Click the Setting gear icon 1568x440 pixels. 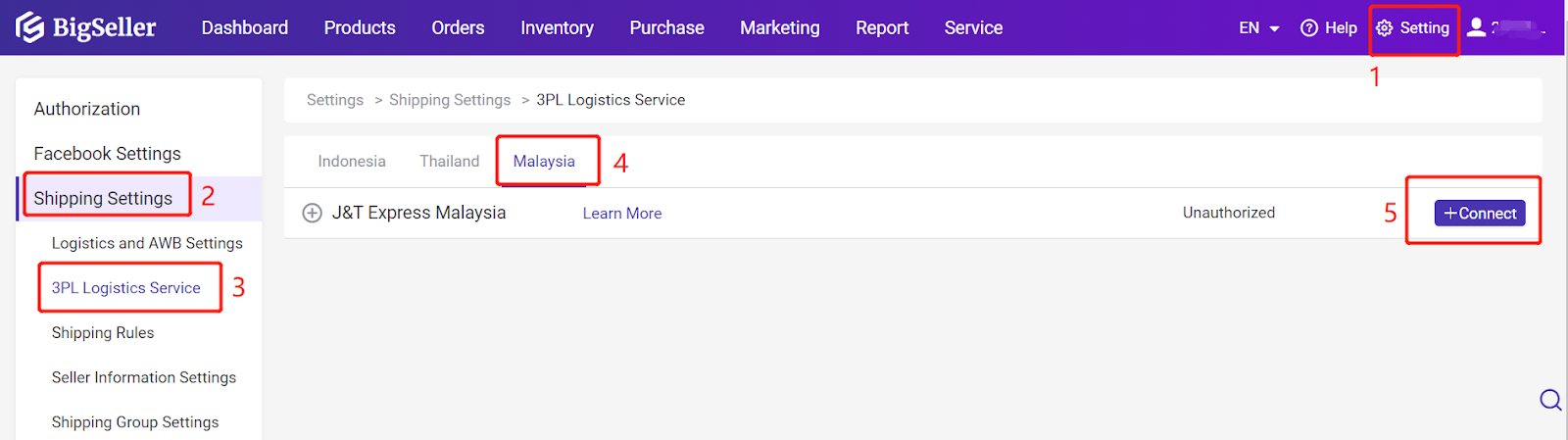(x=1385, y=28)
